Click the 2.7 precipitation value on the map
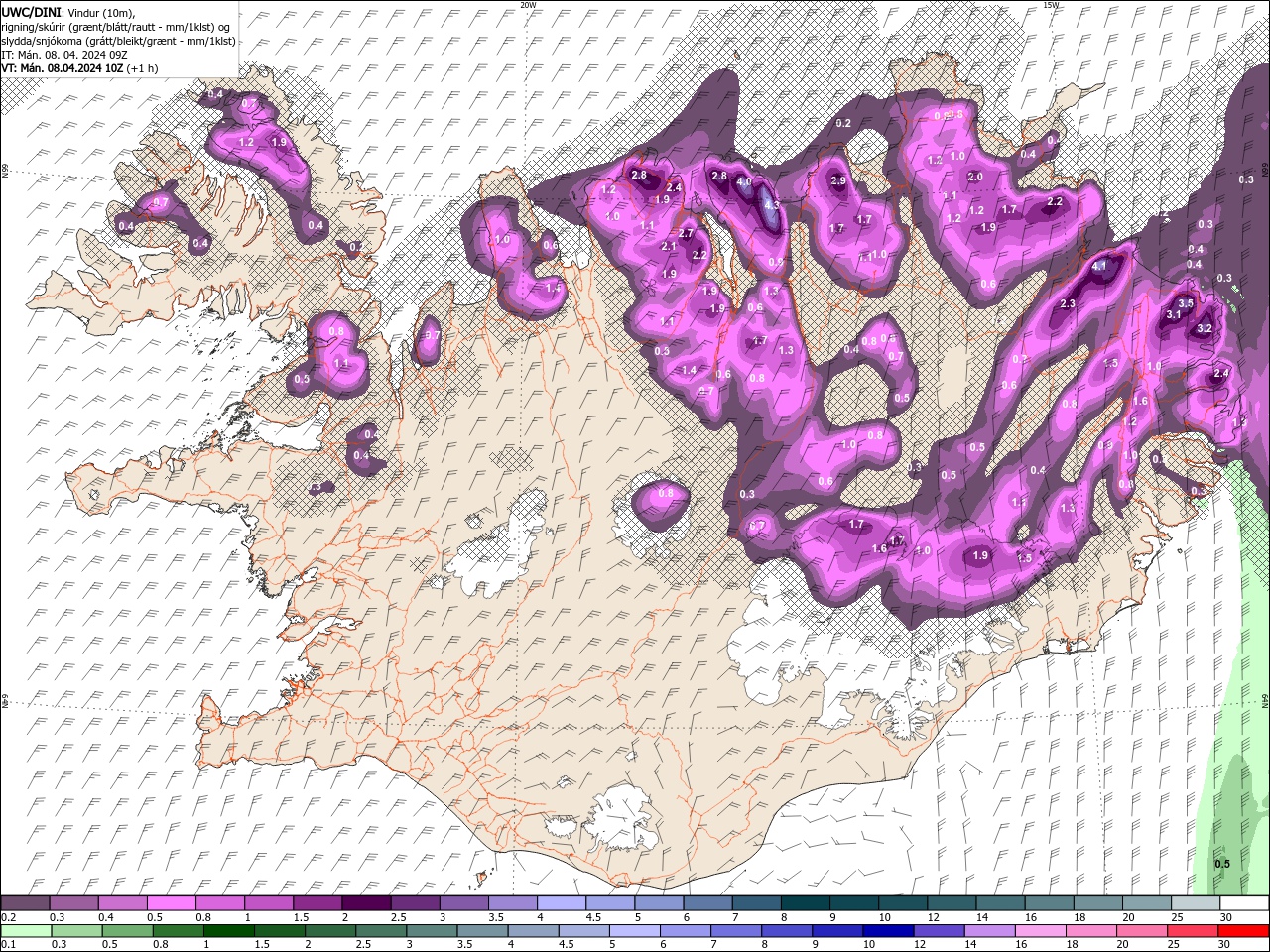The width and height of the screenshot is (1270, 952). tap(686, 234)
